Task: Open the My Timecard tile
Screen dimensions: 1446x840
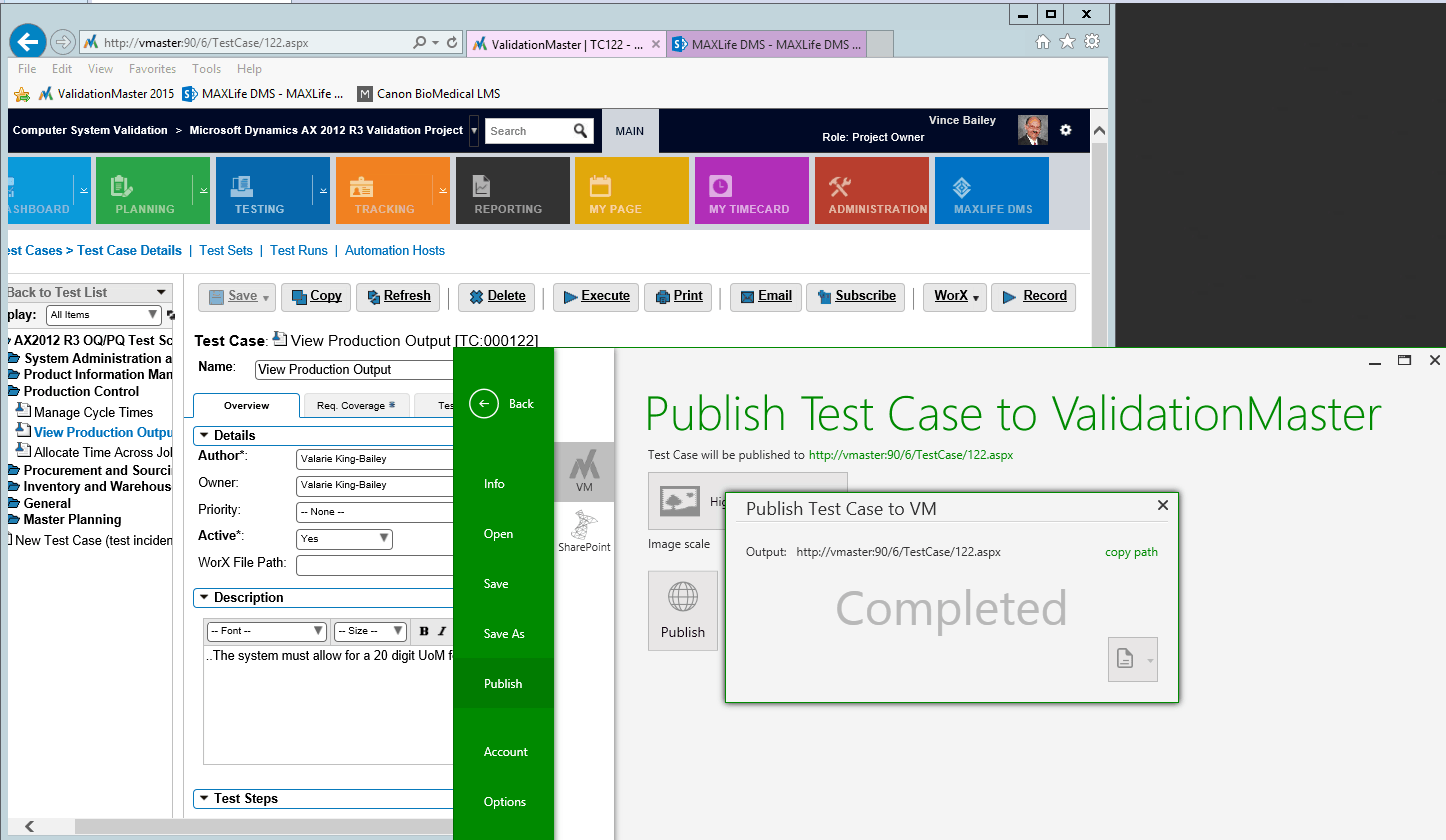Action: coord(752,190)
